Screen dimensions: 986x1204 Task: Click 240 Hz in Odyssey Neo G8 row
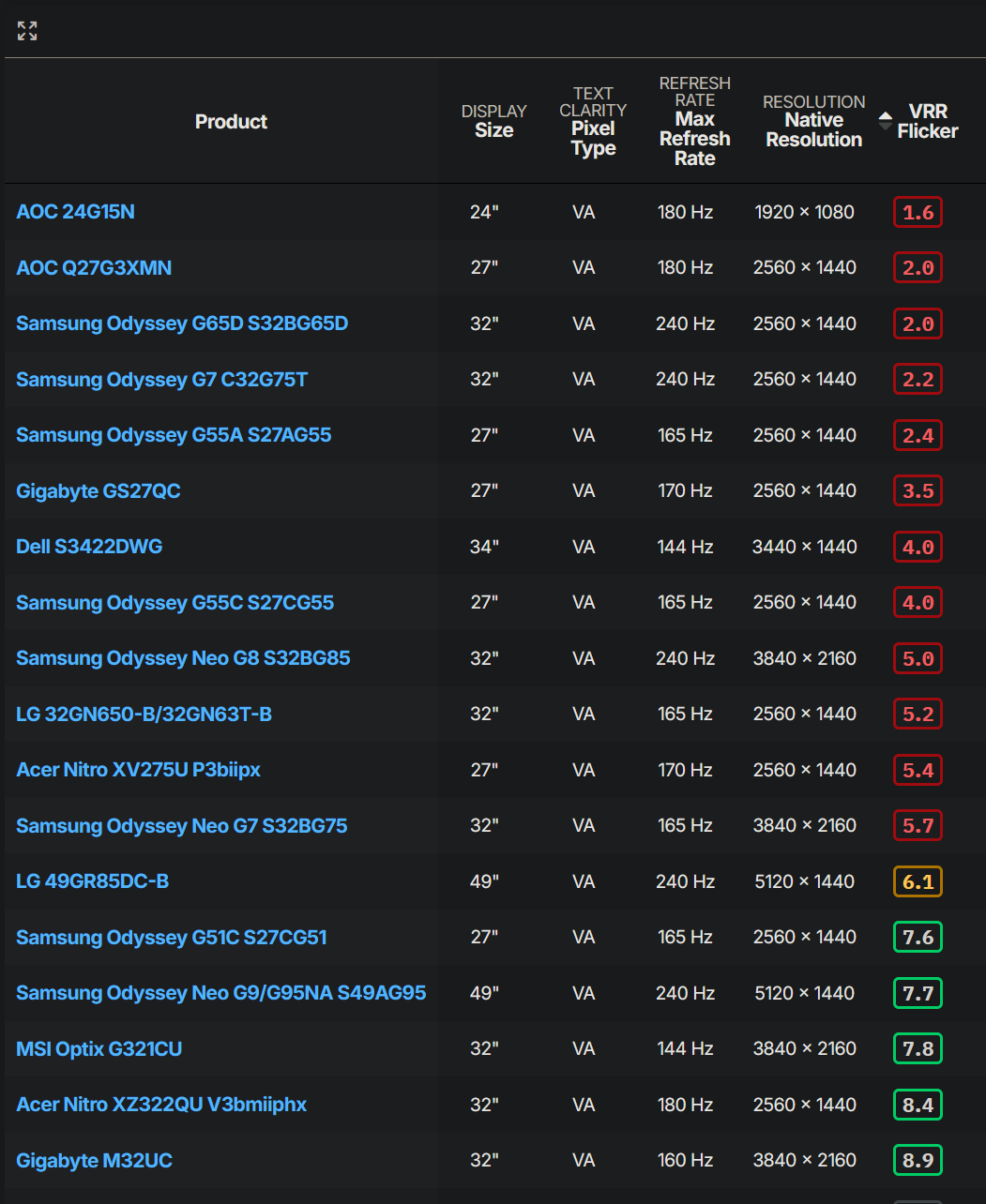(685, 658)
